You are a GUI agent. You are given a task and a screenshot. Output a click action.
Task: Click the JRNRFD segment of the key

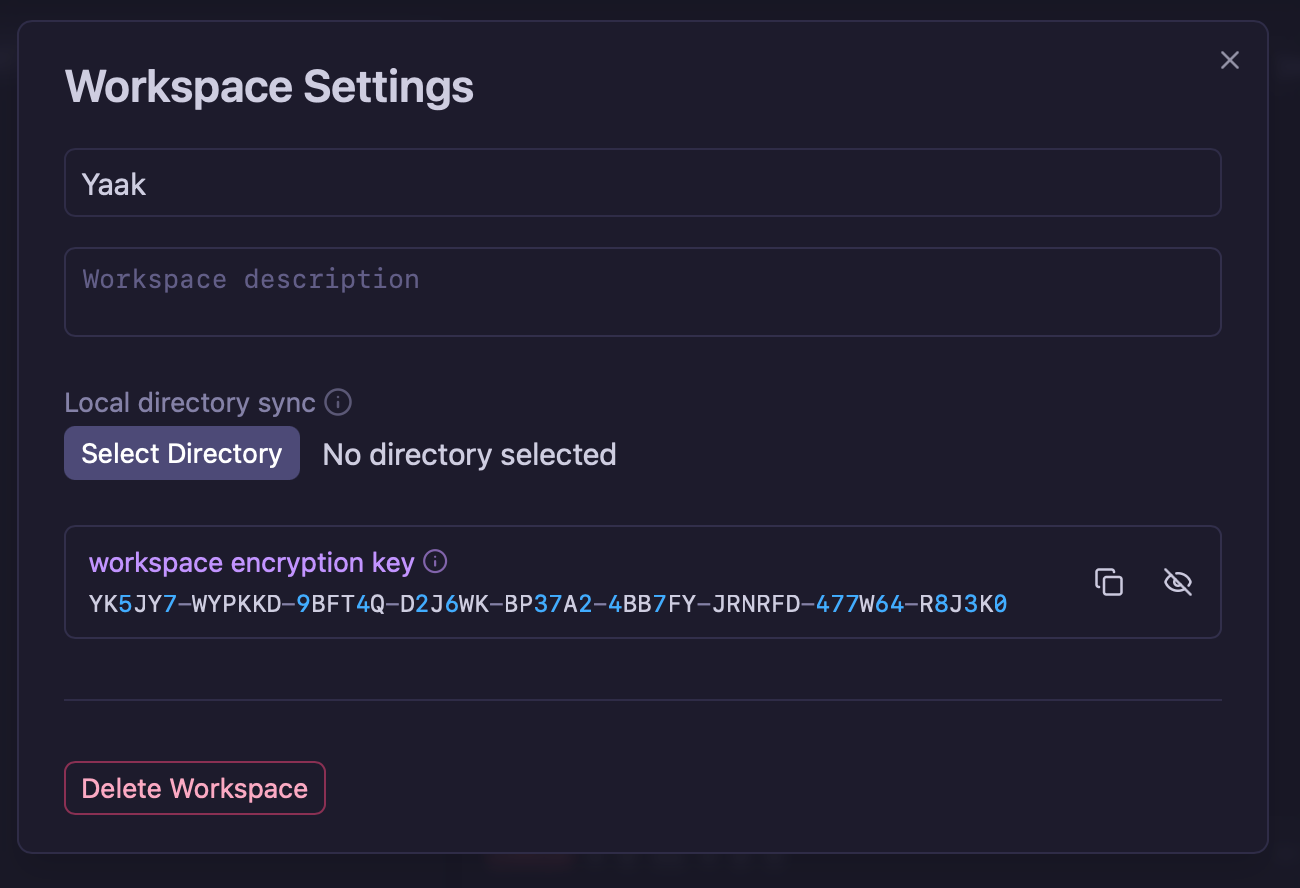pyautogui.click(x=756, y=605)
